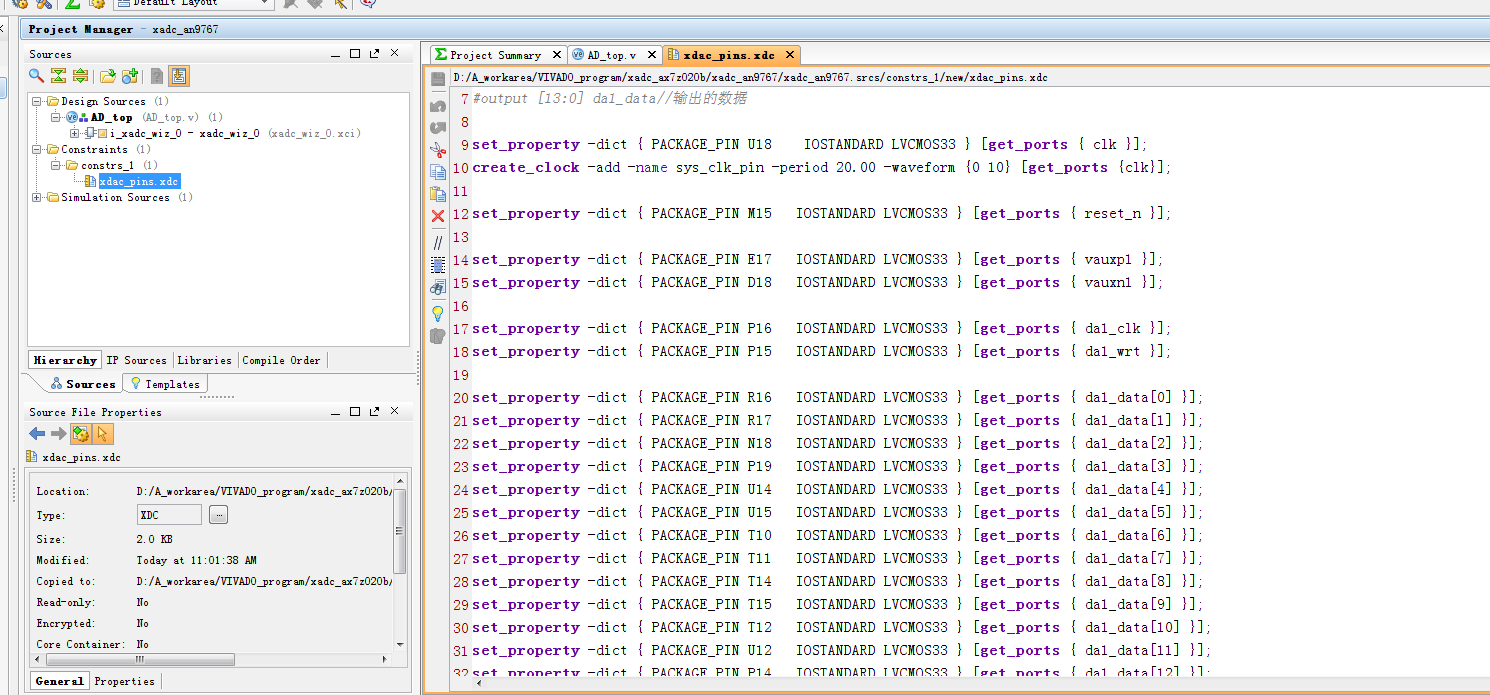Maximize the Source File Properties panel
Image resolution: width=1490 pixels, height=695 pixels.
pos(355,412)
